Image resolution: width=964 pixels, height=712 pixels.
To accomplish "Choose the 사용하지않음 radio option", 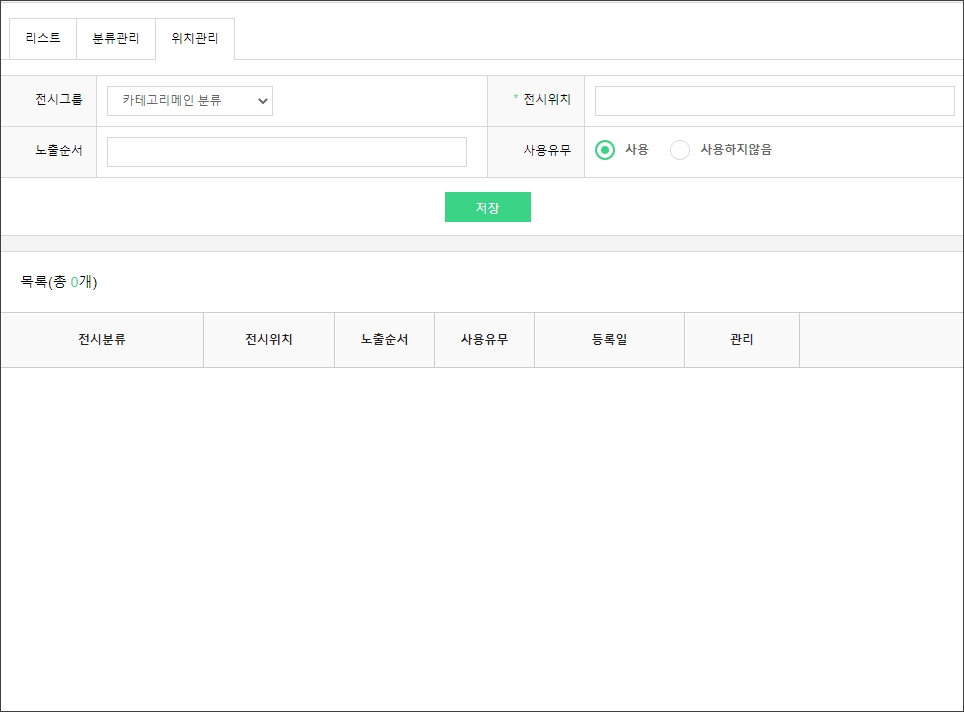I will (680, 150).
